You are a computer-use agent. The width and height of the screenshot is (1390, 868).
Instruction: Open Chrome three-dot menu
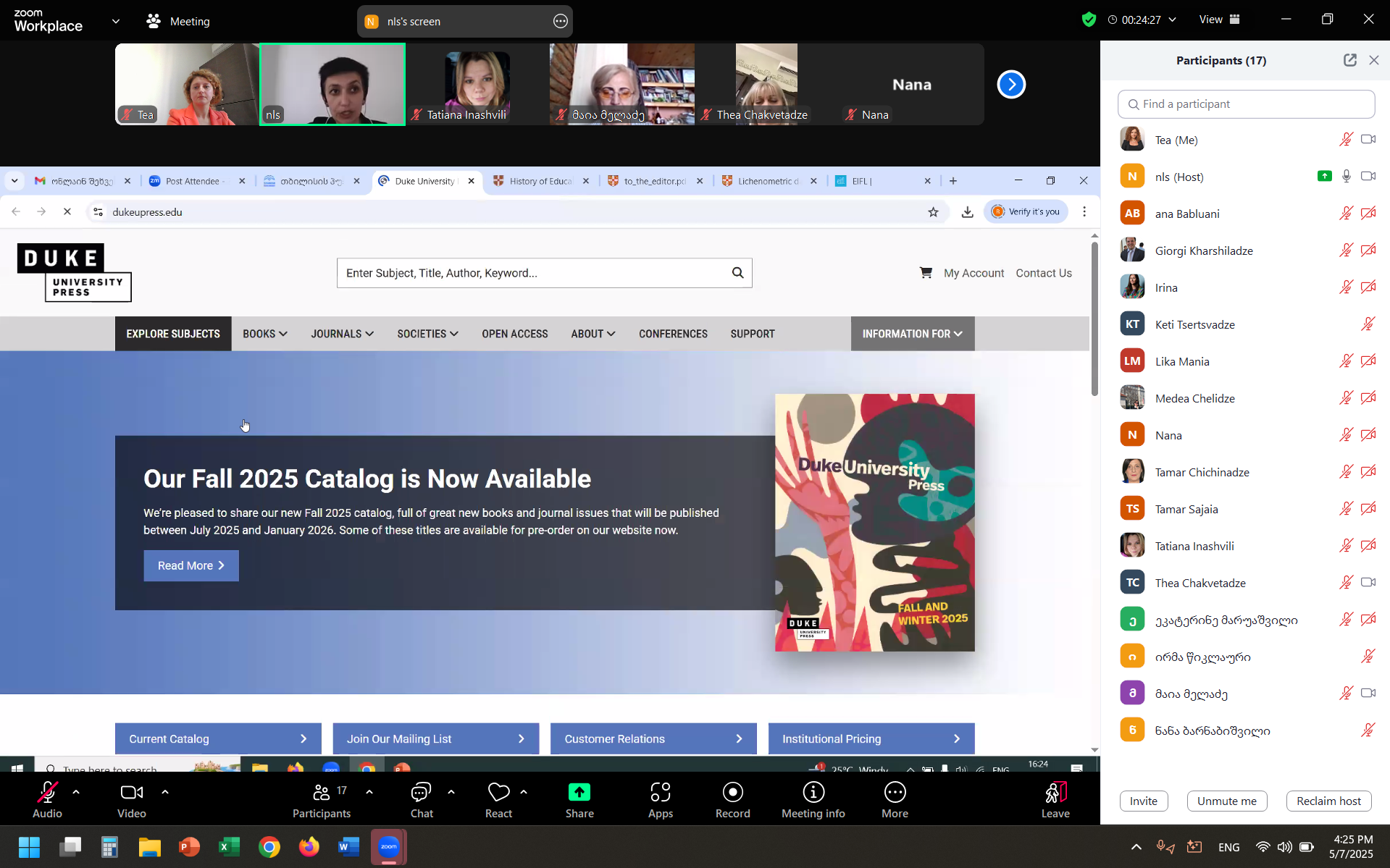(1084, 212)
